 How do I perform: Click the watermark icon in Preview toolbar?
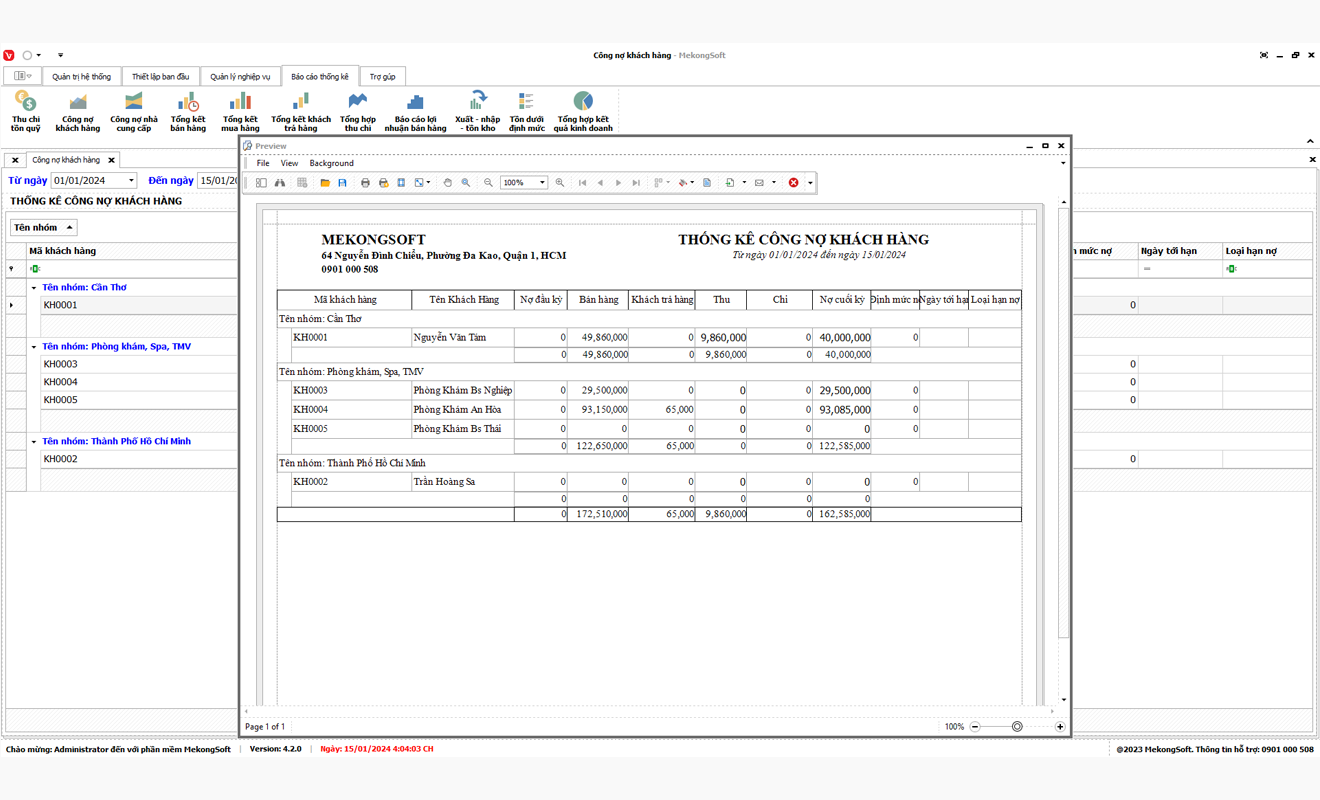coord(707,183)
